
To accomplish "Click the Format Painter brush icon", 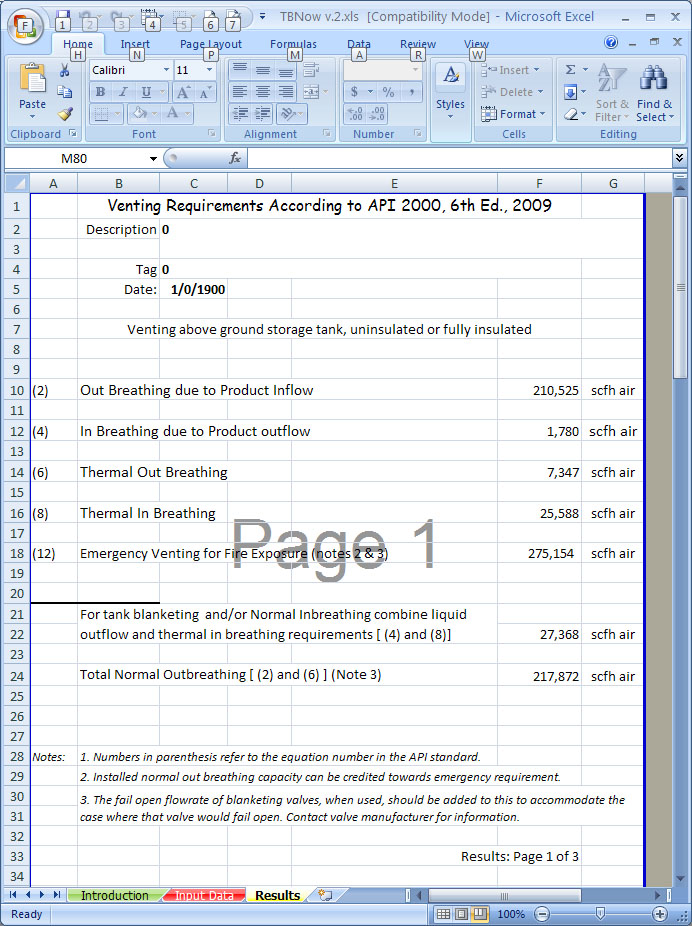I will (64, 113).
